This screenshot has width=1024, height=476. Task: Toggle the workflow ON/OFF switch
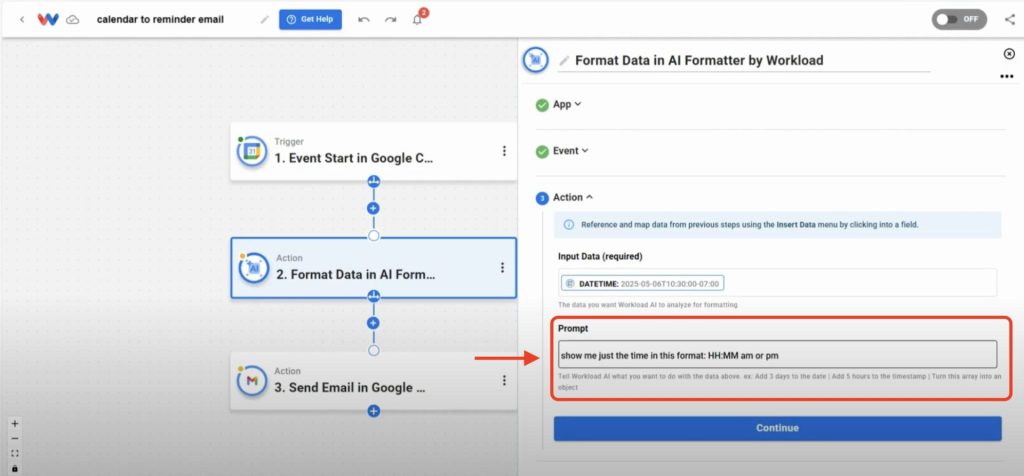(959, 19)
